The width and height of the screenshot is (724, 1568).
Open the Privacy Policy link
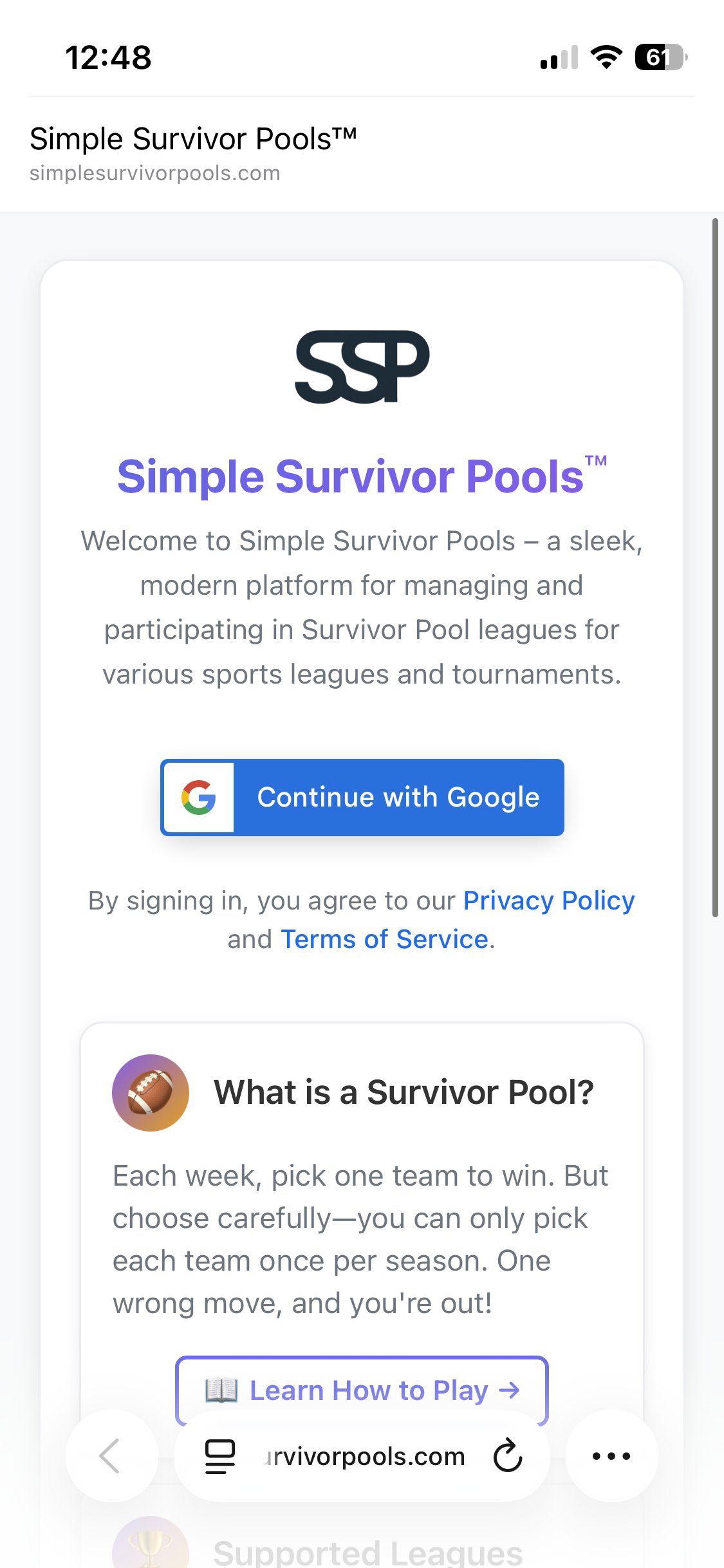549,901
